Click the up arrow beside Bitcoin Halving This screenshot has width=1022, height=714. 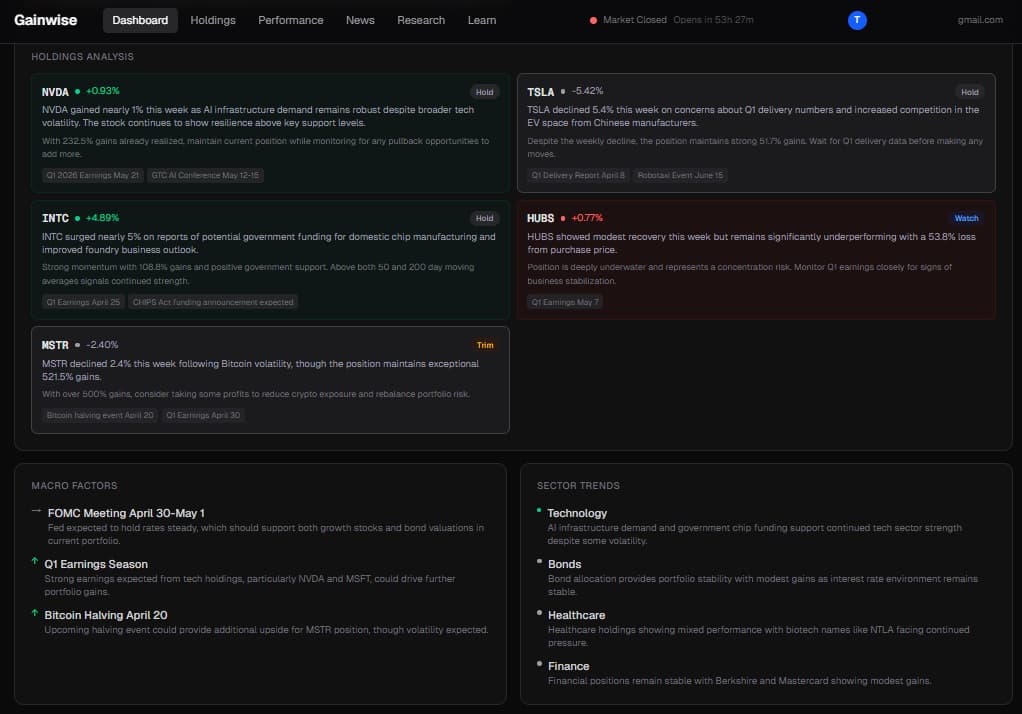coord(35,614)
